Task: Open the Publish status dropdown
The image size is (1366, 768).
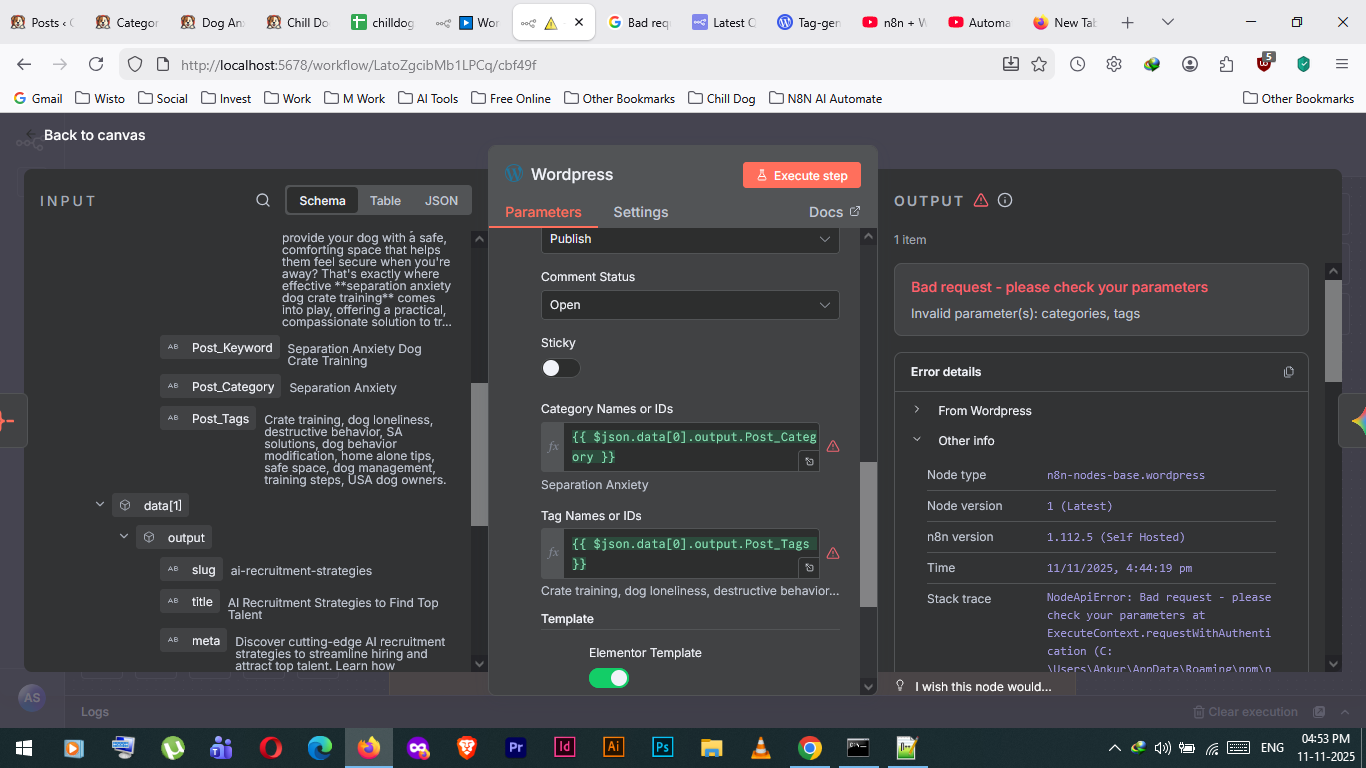Action: [x=690, y=239]
